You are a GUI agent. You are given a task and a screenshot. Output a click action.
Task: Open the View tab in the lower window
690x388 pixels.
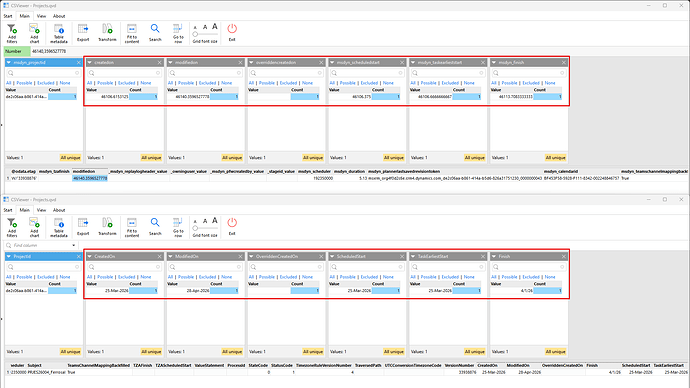[41, 210]
